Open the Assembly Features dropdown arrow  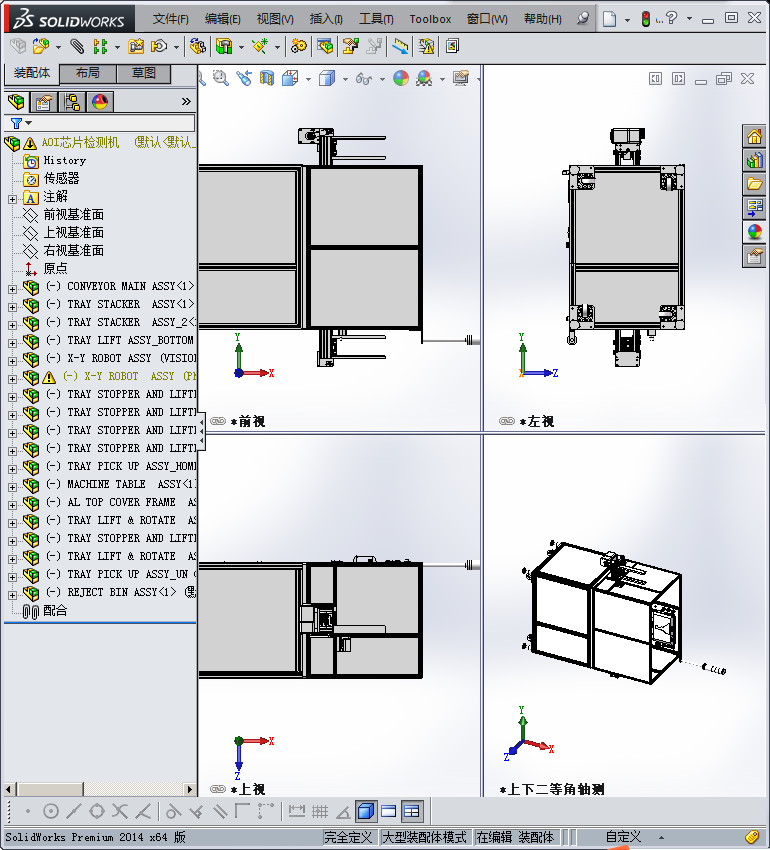(241, 47)
